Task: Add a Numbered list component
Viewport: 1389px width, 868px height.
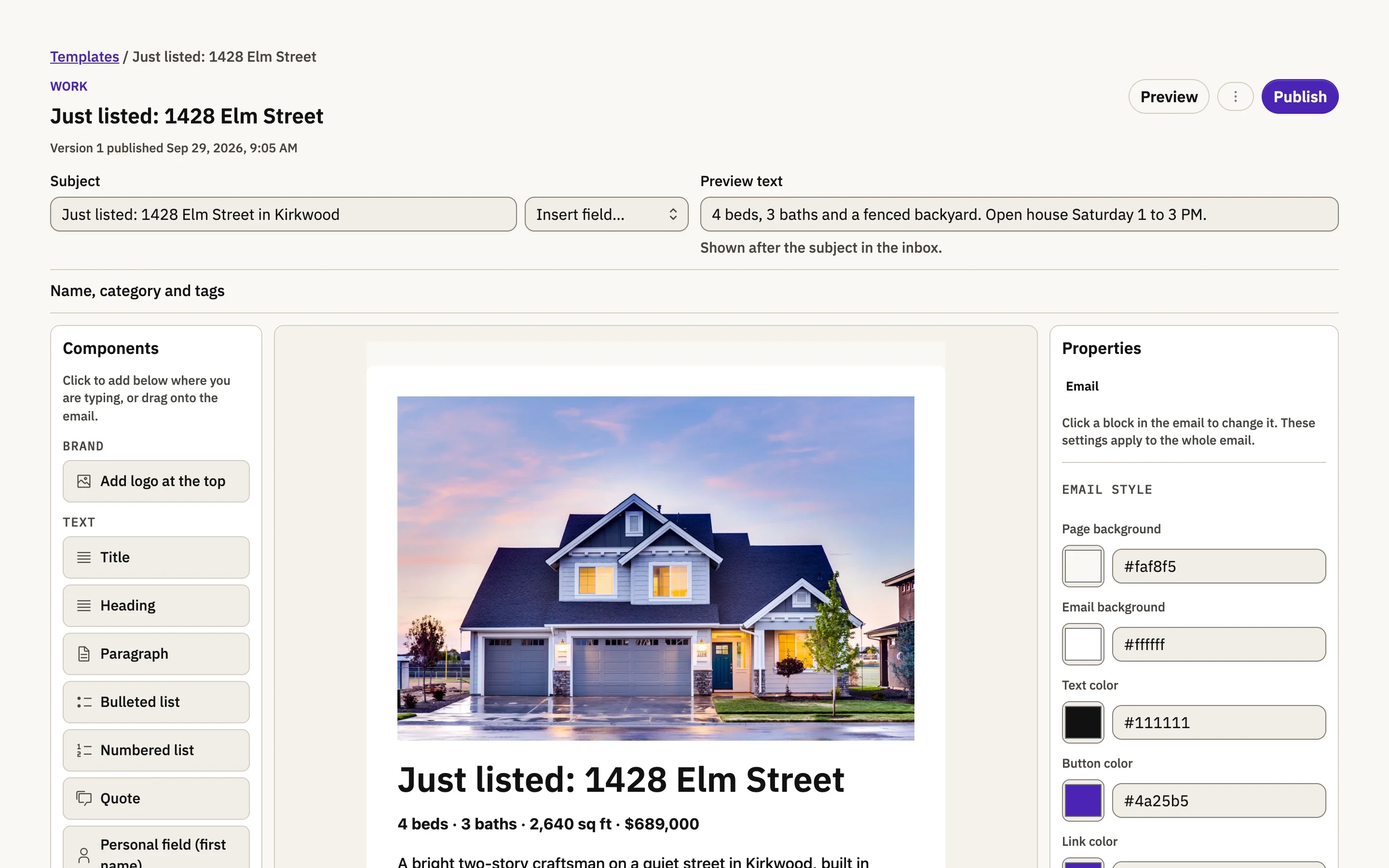Action: (156, 750)
